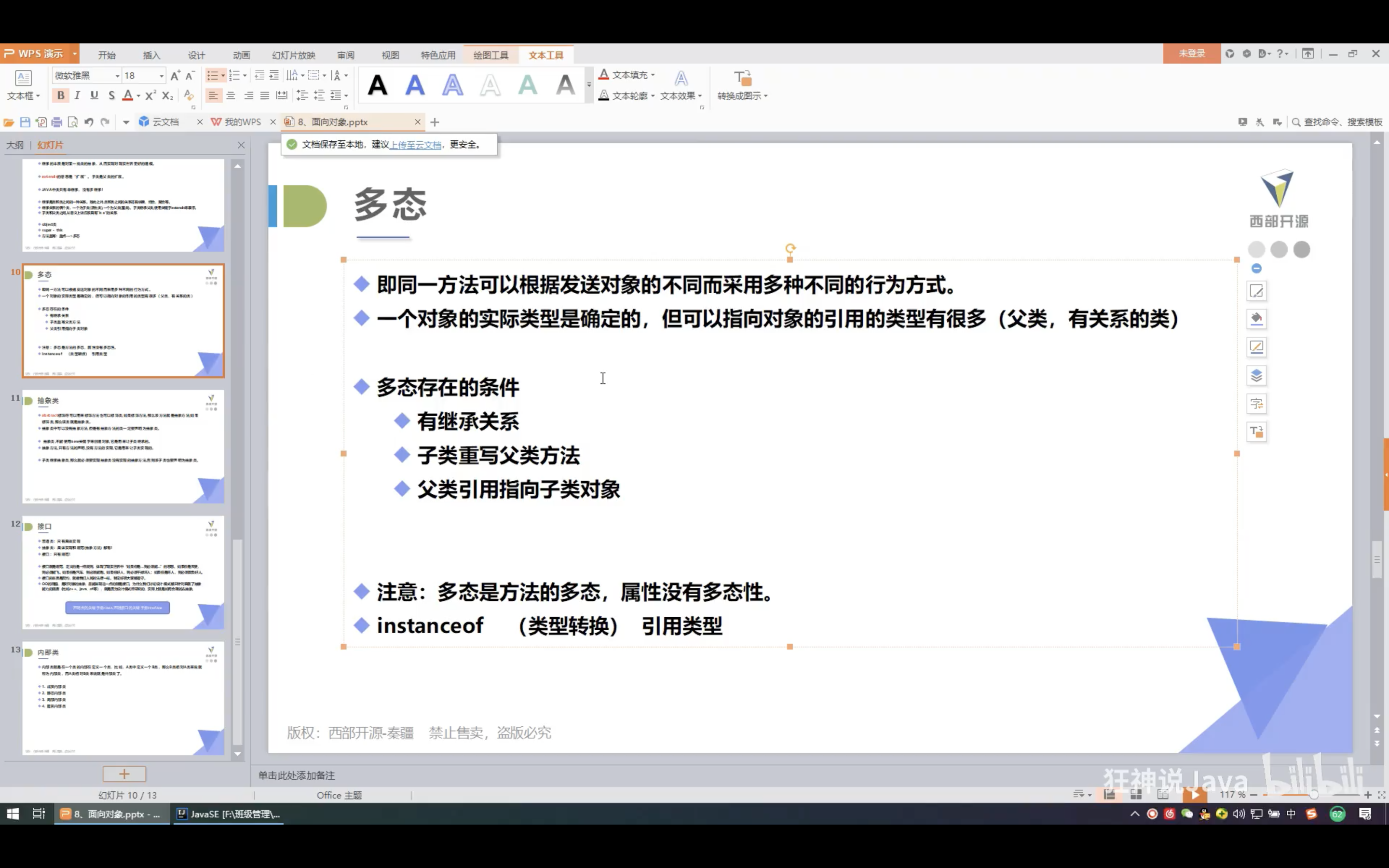This screenshot has width=1389, height=868.
Task: Click the clear formatting eraser icon
Action: (188, 95)
